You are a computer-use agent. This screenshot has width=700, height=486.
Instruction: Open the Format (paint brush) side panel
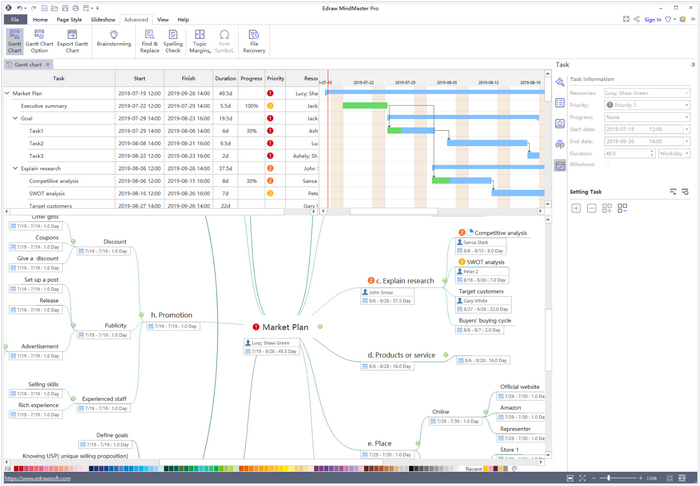point(560,82)
